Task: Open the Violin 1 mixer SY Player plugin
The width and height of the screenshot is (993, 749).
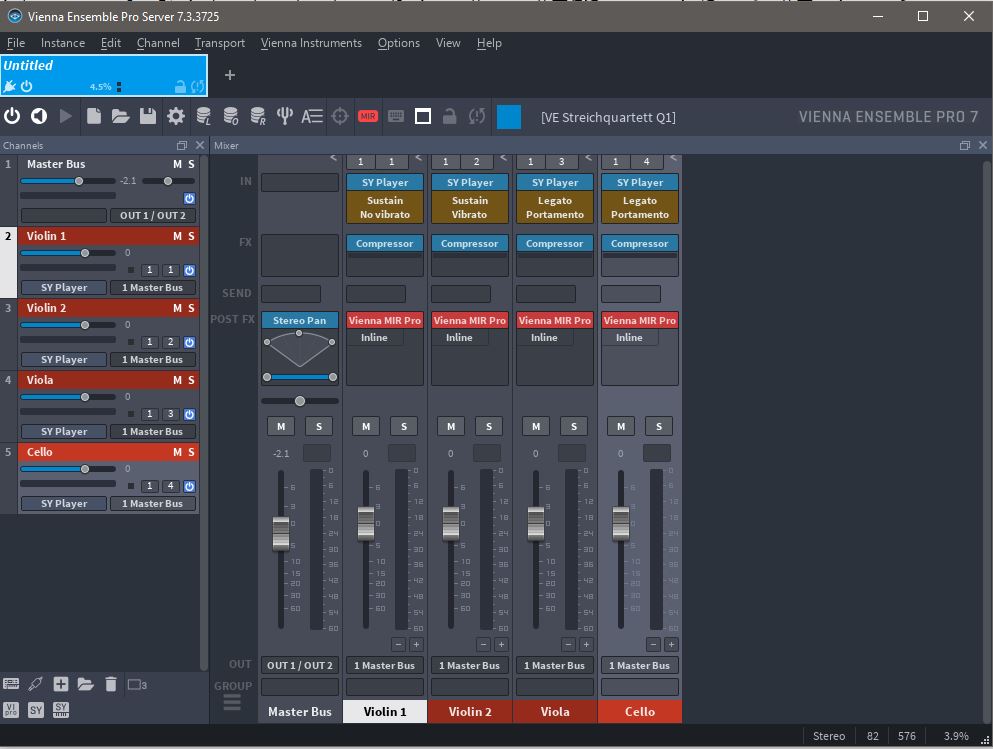Action: tap(385, 182)
